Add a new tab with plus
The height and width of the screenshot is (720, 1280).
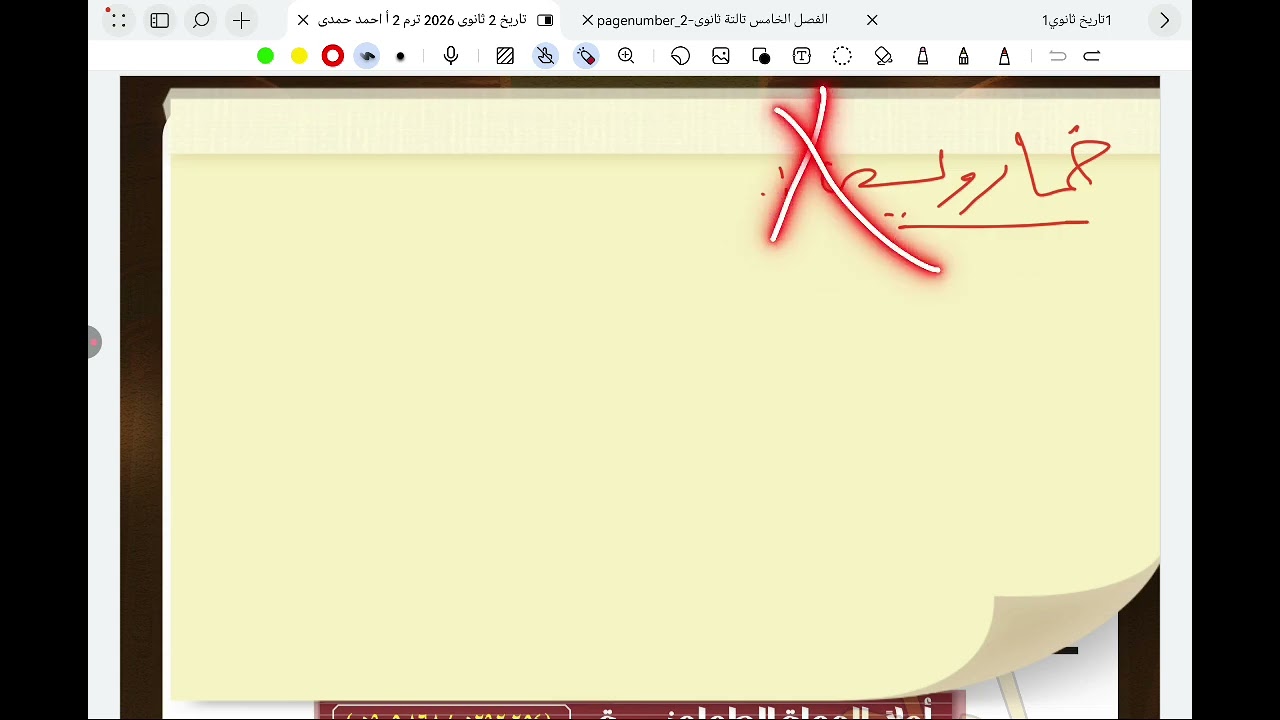click(x=242, y=20)
